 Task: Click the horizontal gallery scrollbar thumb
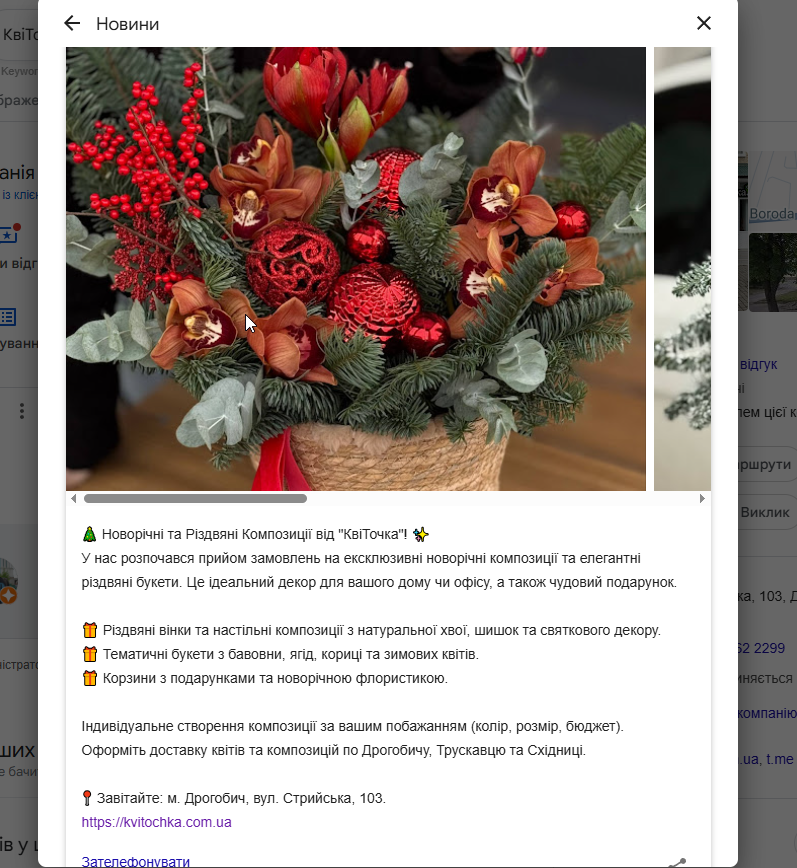pos(195,499)
